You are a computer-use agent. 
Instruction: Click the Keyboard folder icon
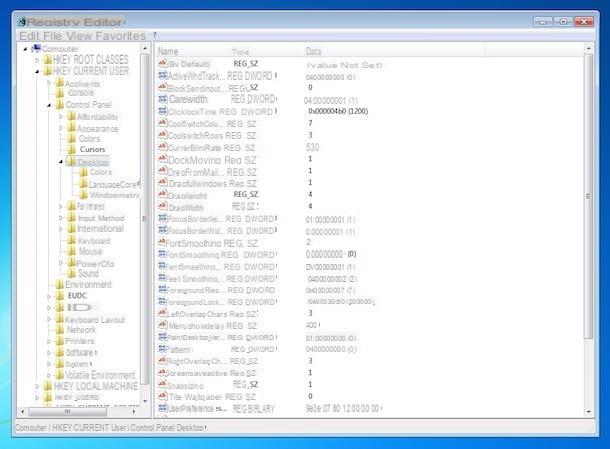pyautogui.click(x=72, y=240)
